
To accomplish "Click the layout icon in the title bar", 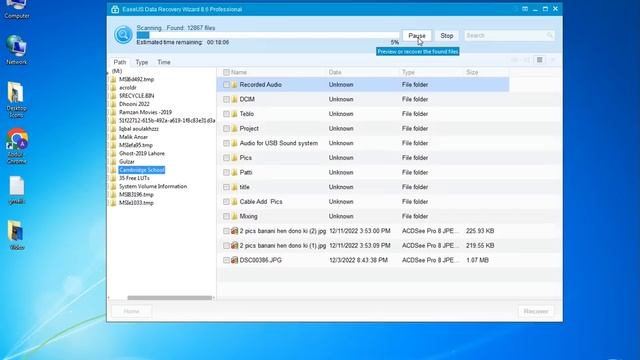I will click(x=525, y=9).
